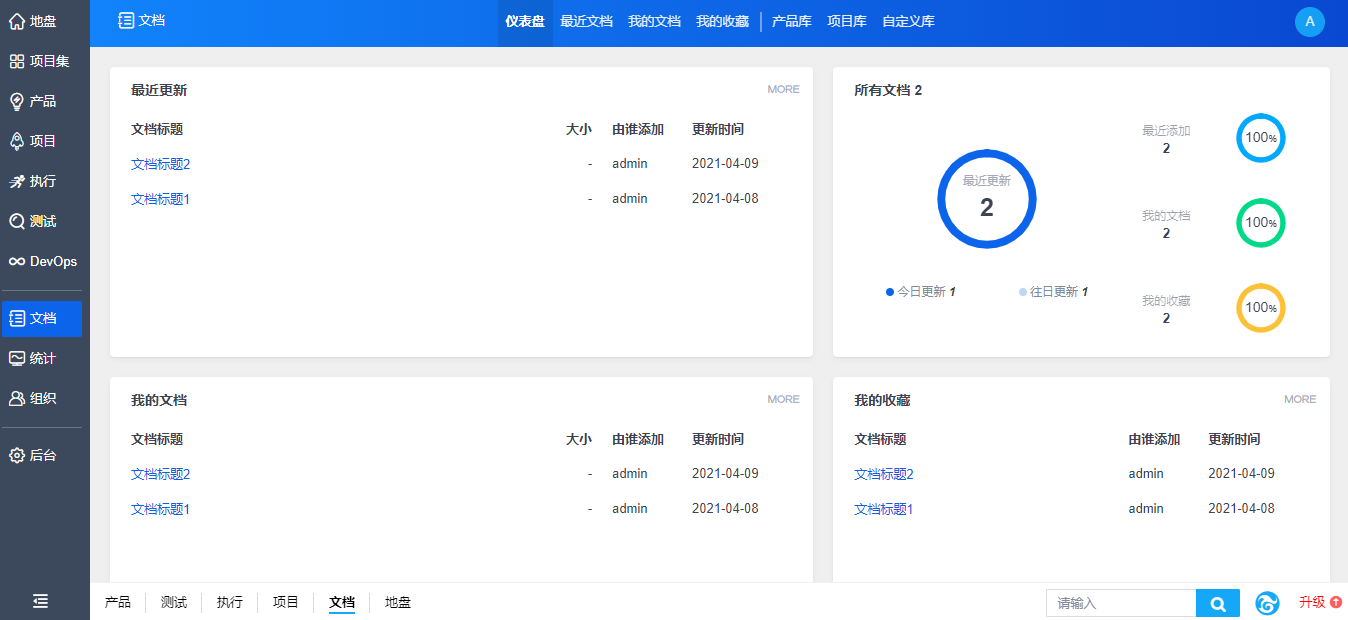Screen dimensions: 1348x620
Task: Switch to the 最近文档 tab
Action: (586, 21)
